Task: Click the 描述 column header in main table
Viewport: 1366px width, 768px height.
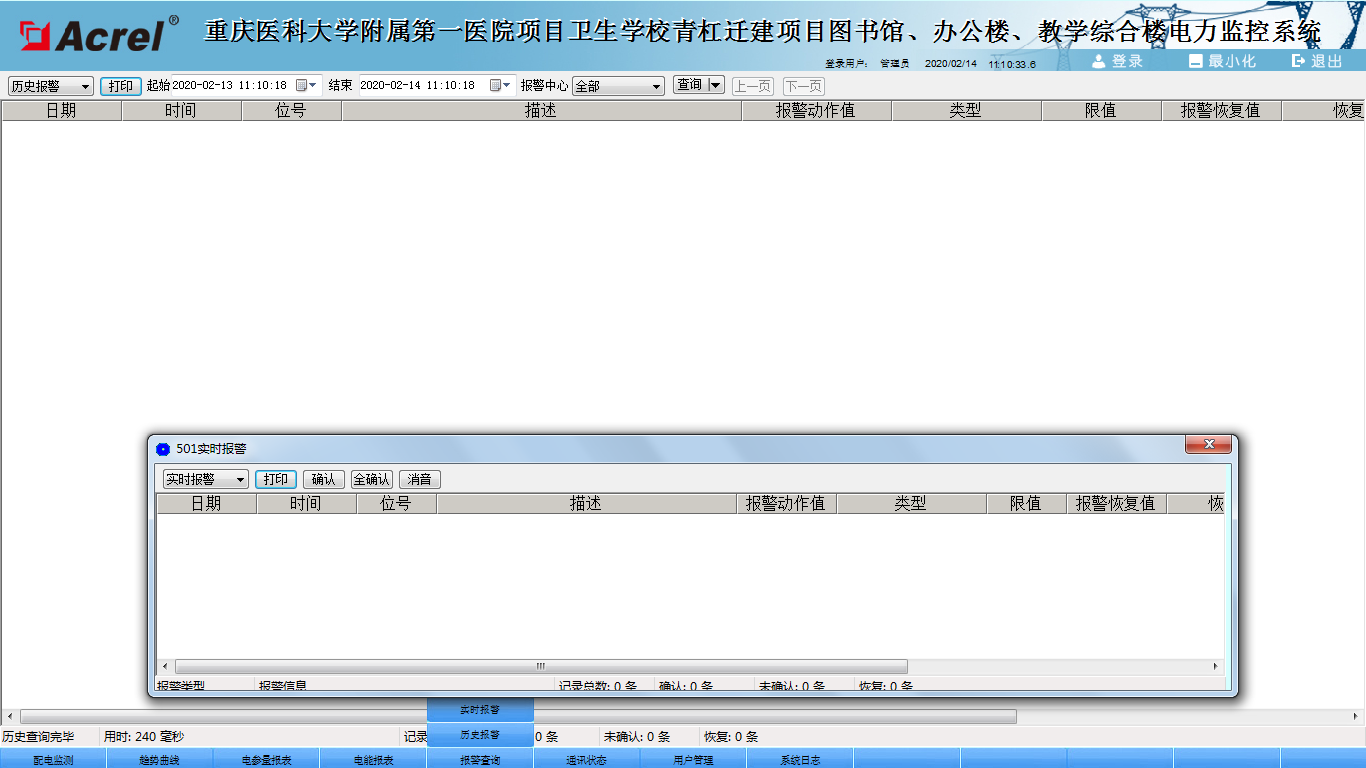Action: [541, 111]
